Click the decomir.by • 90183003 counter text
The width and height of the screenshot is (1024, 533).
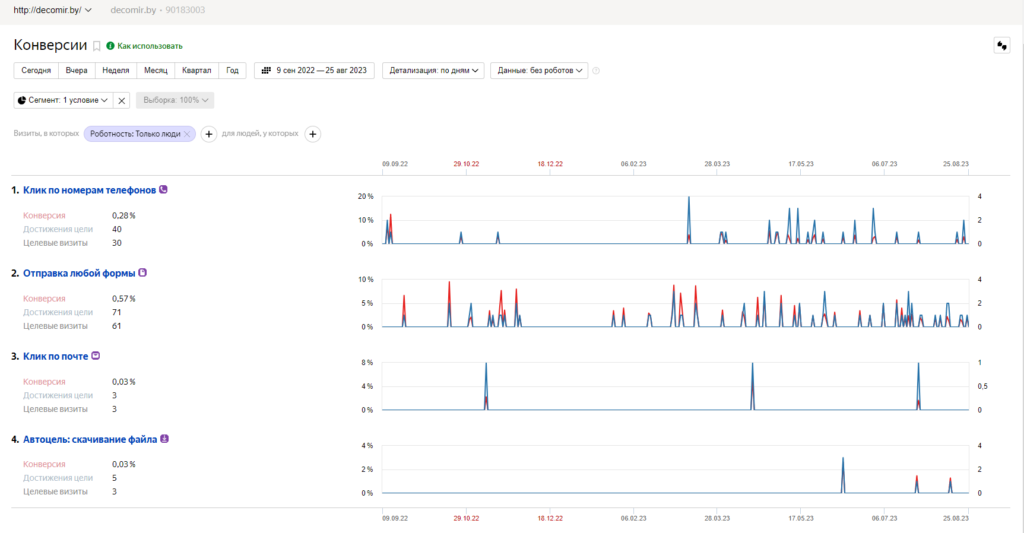[157, 10]
